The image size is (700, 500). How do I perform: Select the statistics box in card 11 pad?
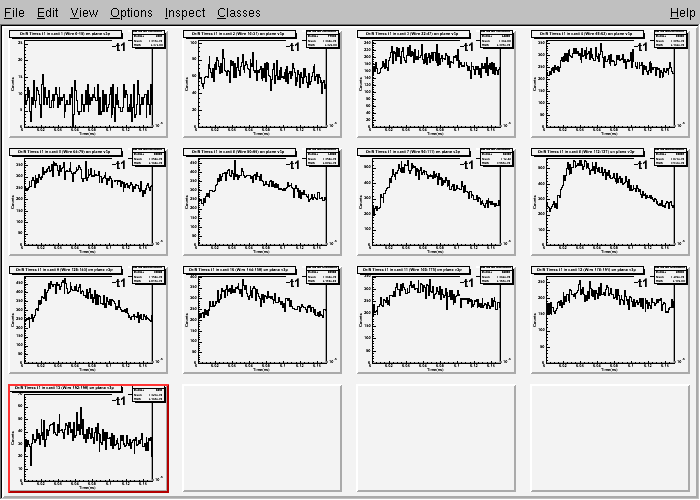(497, 275)
